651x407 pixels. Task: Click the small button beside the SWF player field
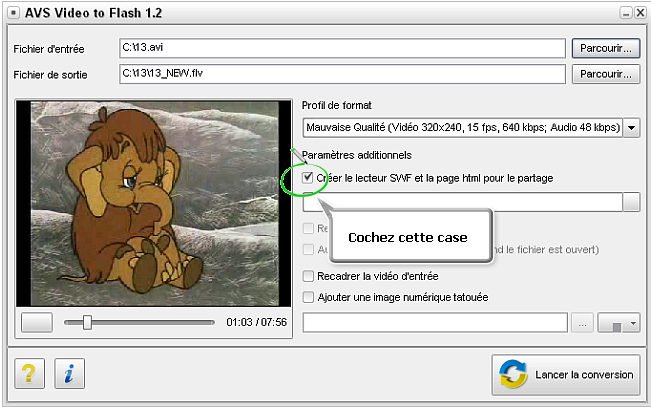click(x=631, y=202)
